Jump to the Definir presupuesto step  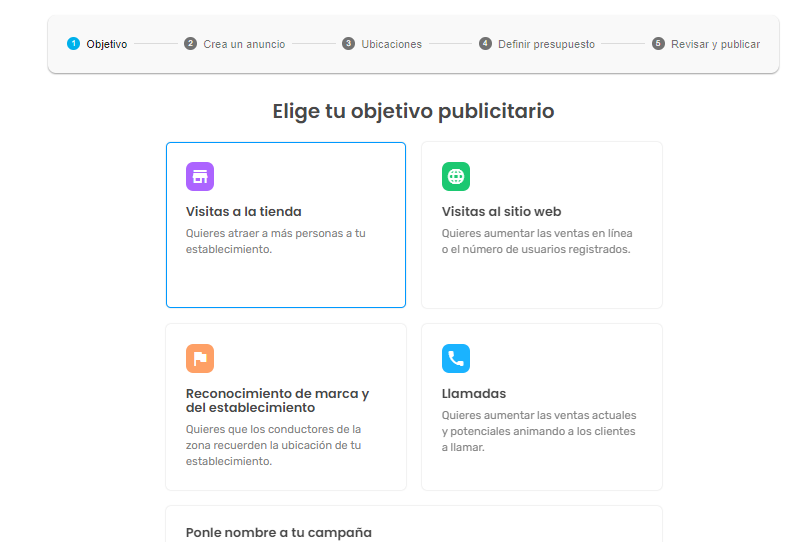[546, 44]
